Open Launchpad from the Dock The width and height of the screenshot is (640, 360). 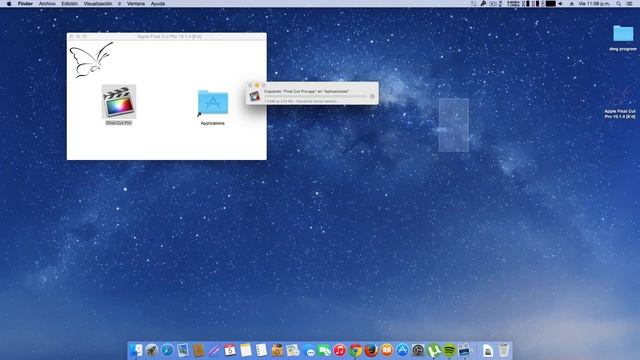(151, 350)
